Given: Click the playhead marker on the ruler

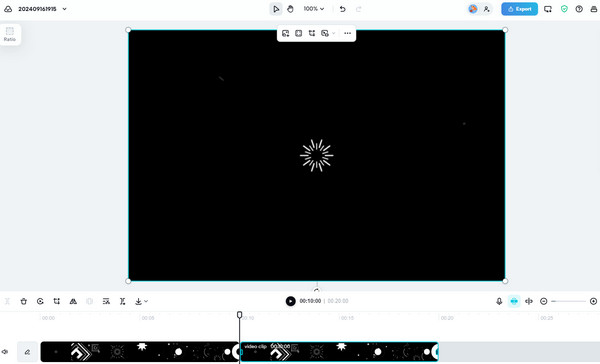Looking at the screenshot, I should click(240, 315).
